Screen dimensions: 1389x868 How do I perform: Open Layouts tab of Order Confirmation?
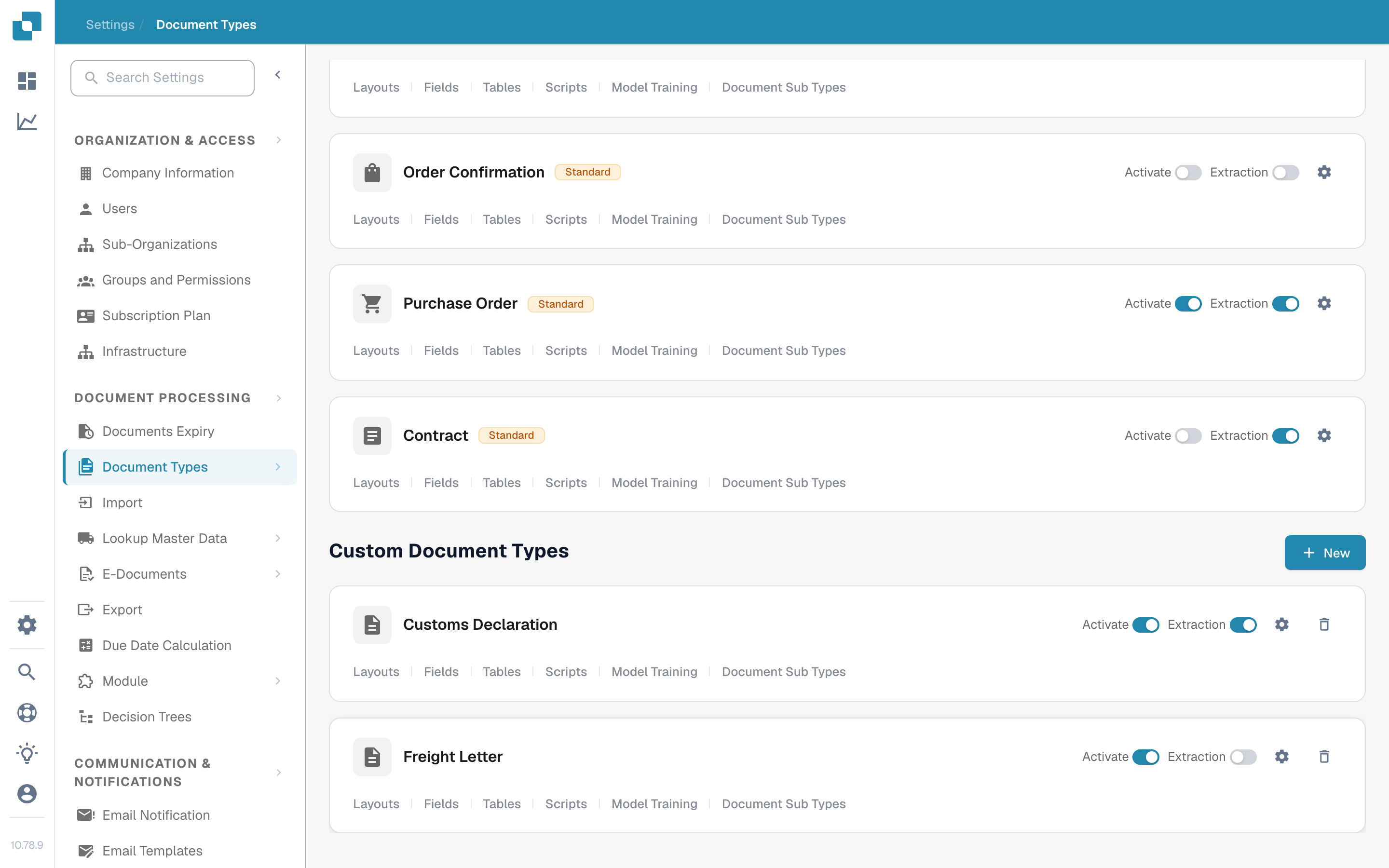tap(376, 219)
